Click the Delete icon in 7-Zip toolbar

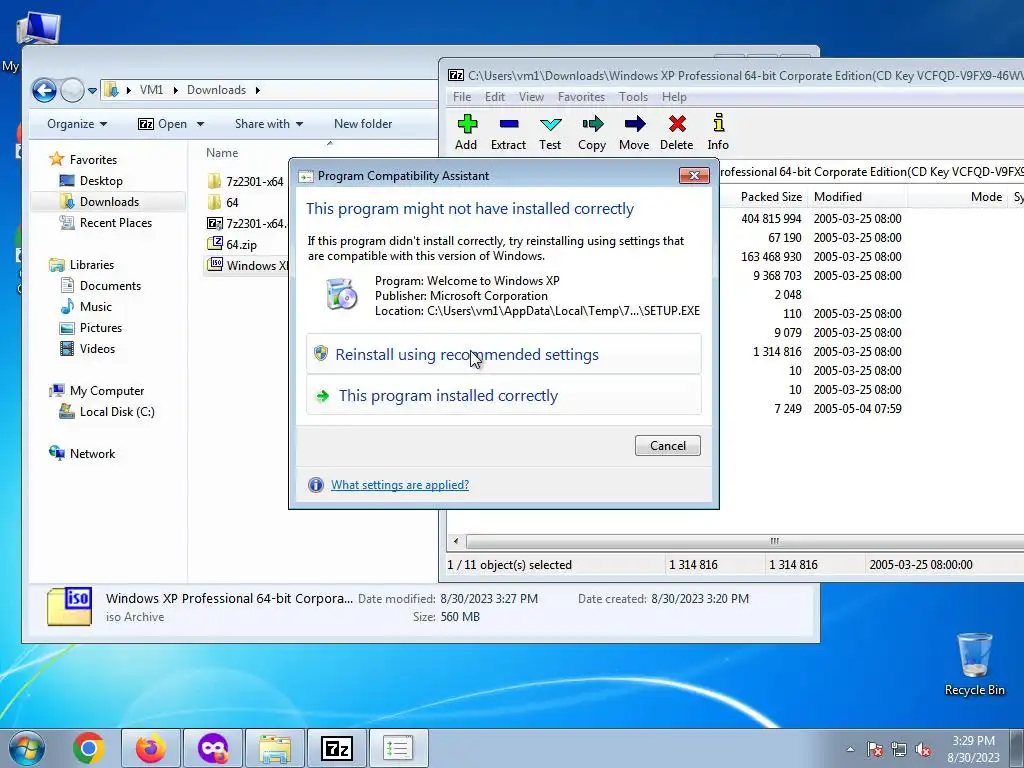(677, 133)
